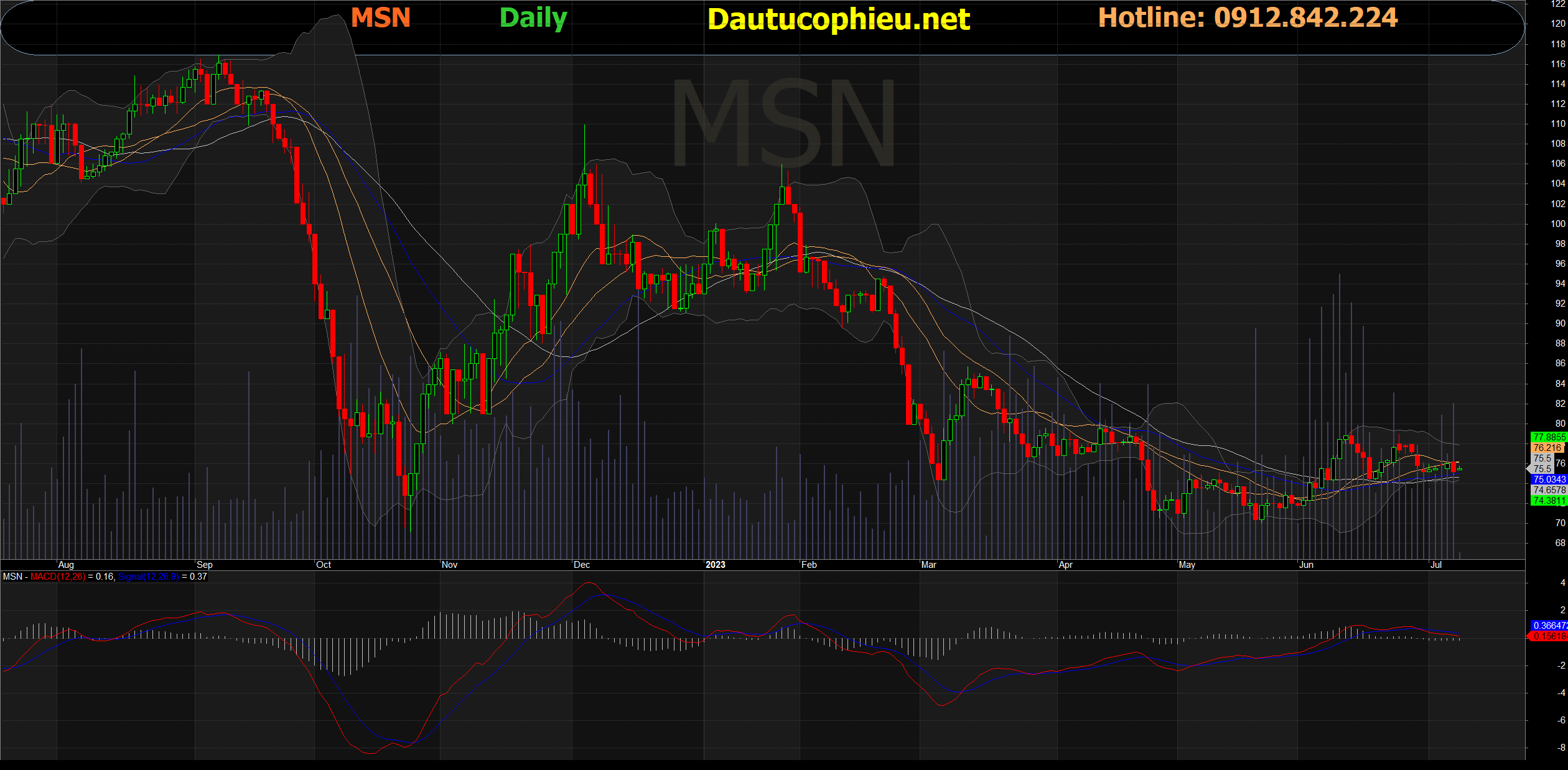Click the 120 price axis label

[1558, 24]
